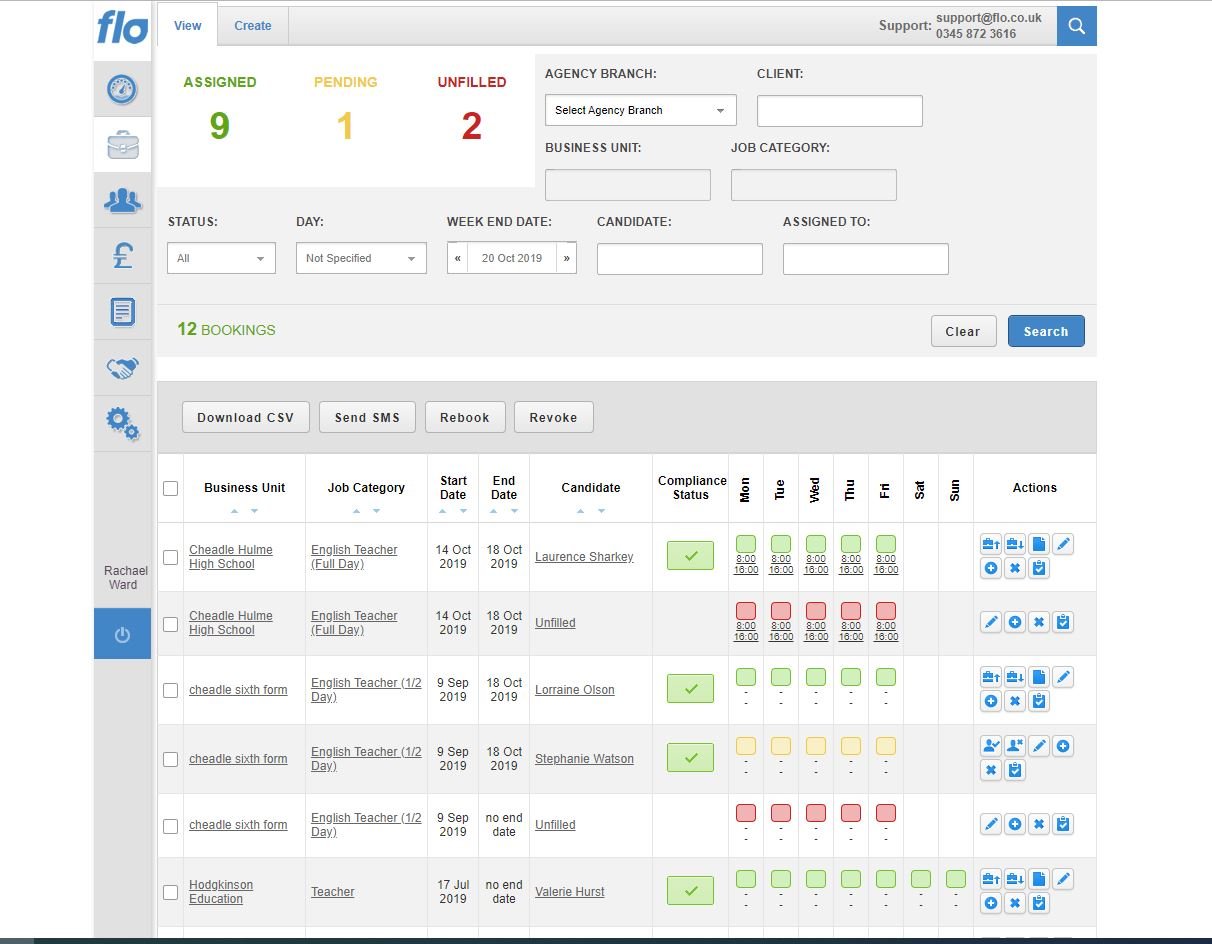This screenshot has height=944, width=1212.
Task: Switch to the Create tab
Action: pos(252,25)
